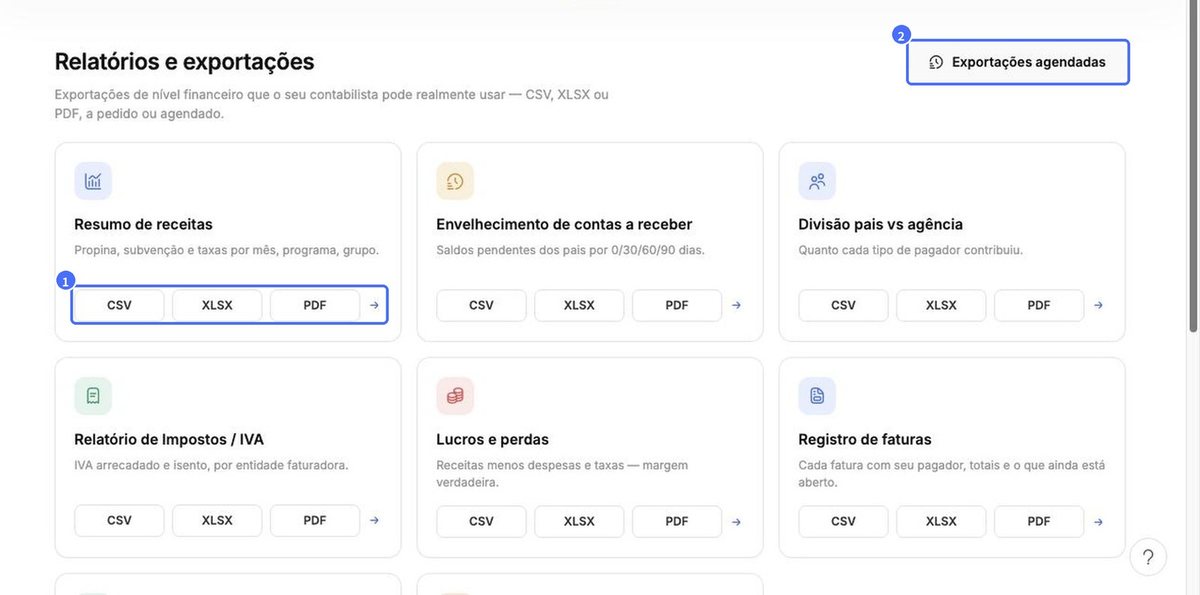1200x595 pixels.
Task: Click the Registro de faturas title
Action: tap(865, 439)
